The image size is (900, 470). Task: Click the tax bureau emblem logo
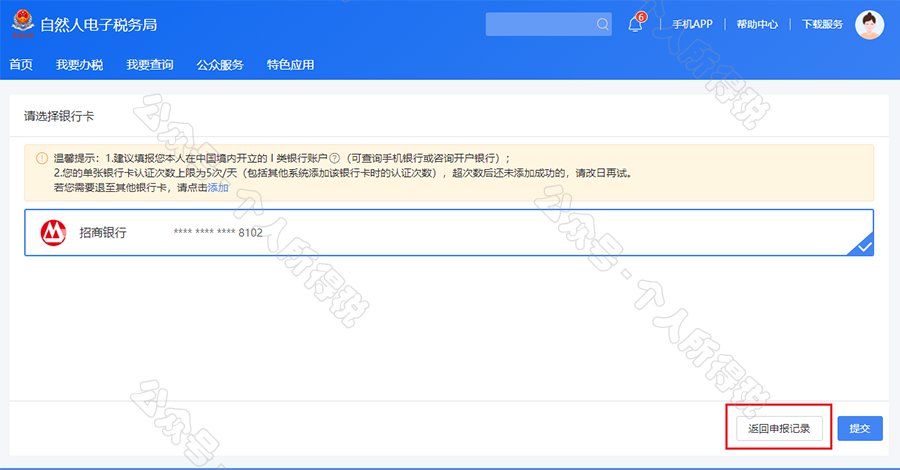click(x=21, y=24)
